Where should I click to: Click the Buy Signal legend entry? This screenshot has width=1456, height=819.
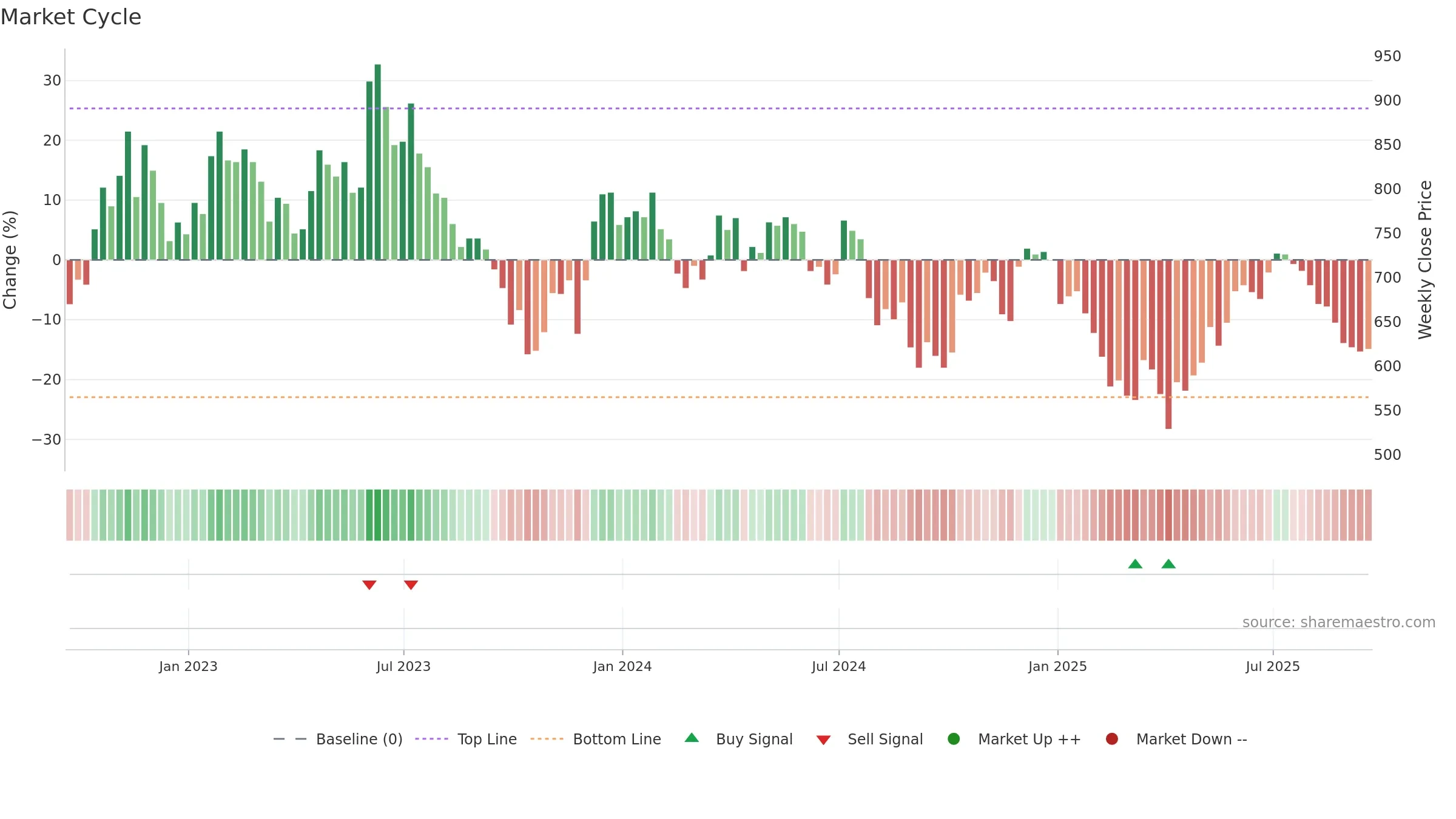[x=738, y=739]
